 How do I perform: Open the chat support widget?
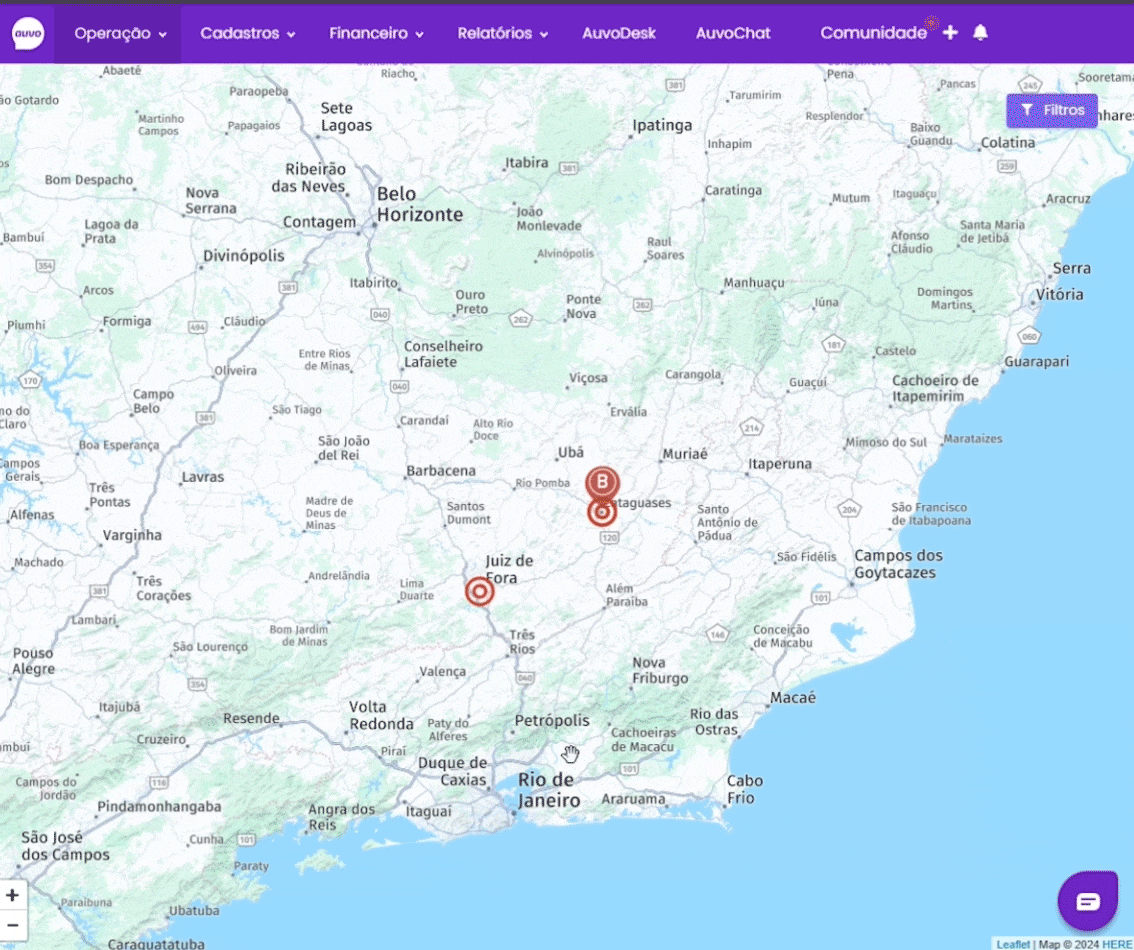1087,901
